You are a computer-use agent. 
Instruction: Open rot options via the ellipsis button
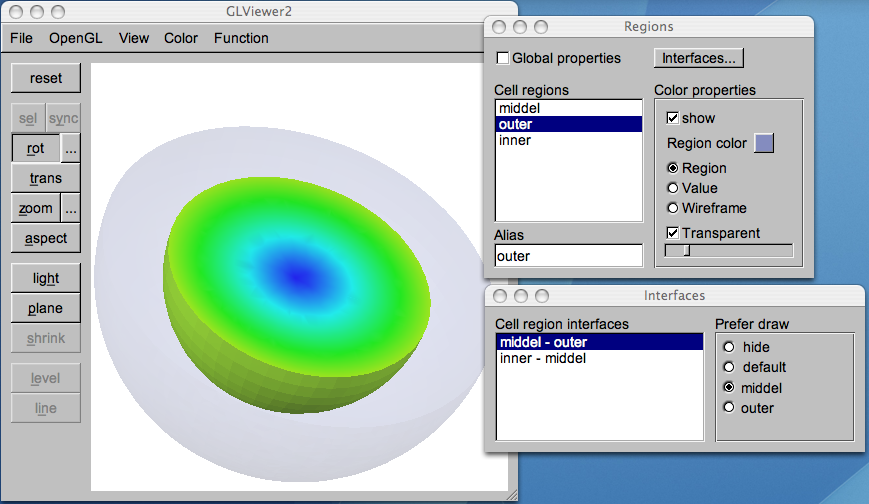[x=70, y=149]
